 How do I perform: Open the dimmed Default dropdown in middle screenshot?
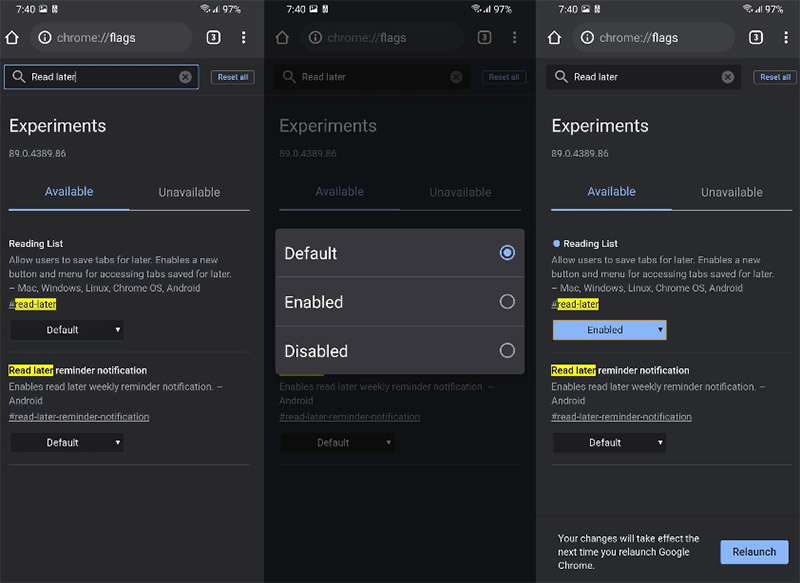337,443
